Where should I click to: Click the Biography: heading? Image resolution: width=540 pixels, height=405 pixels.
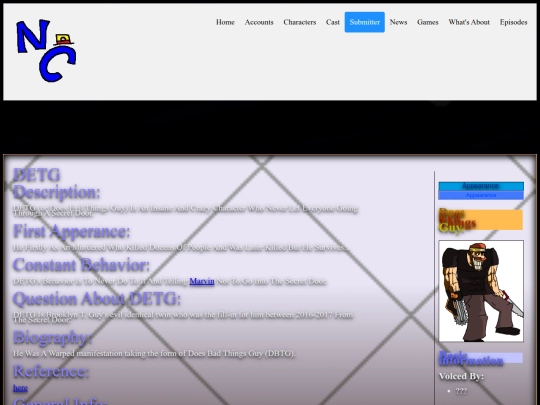[53, 337]
